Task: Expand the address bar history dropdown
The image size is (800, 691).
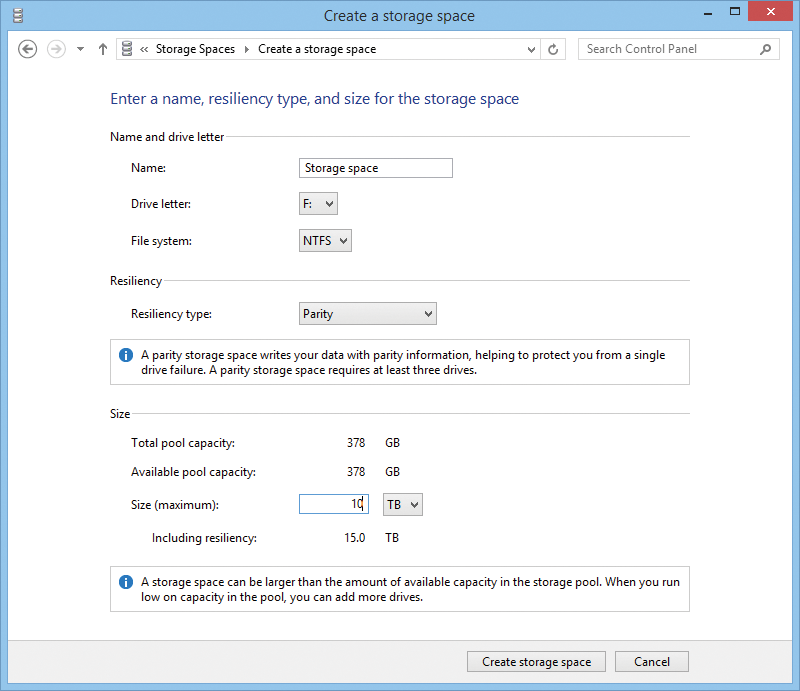Action: click(x=531, y=49)
